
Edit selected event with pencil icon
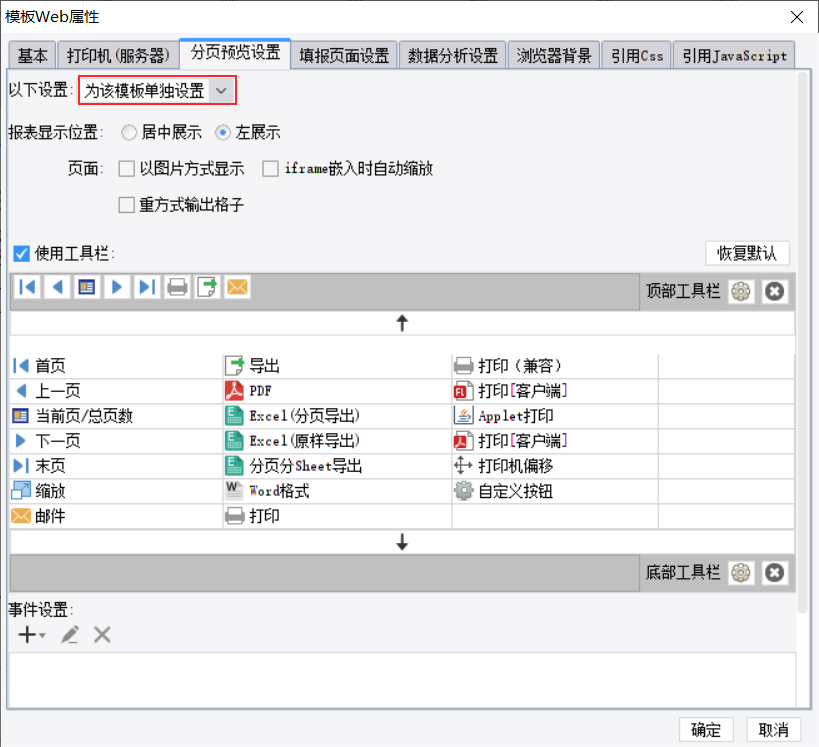point(70,635)
